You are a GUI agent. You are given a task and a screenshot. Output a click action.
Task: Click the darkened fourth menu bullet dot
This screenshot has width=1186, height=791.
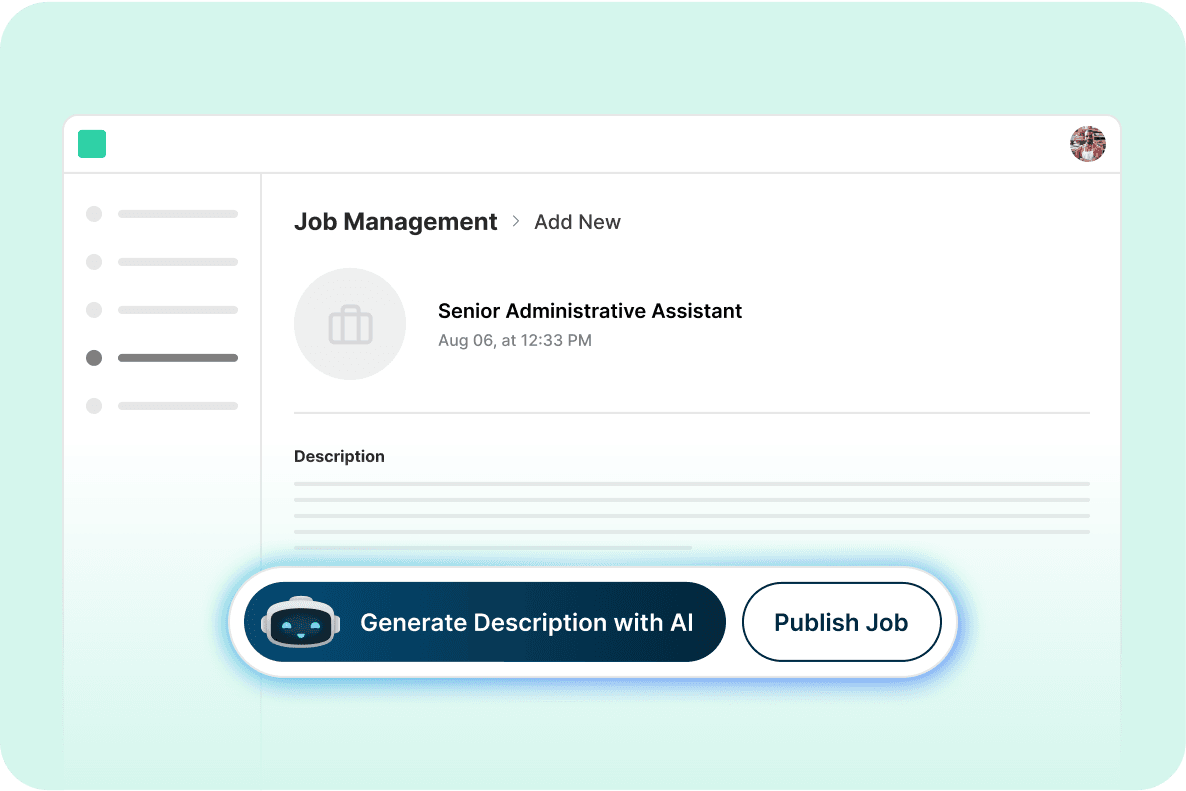click(x=94, y=358)
